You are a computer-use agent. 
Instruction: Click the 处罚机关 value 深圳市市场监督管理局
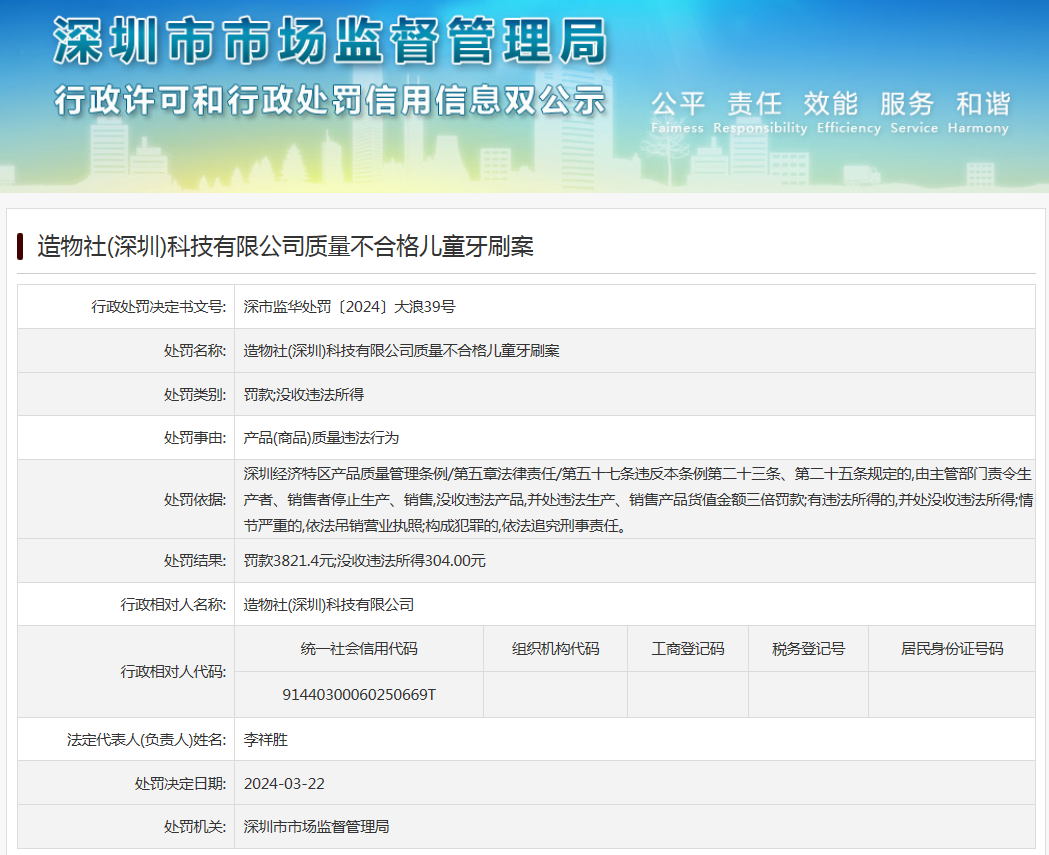(x=316, y=827)
